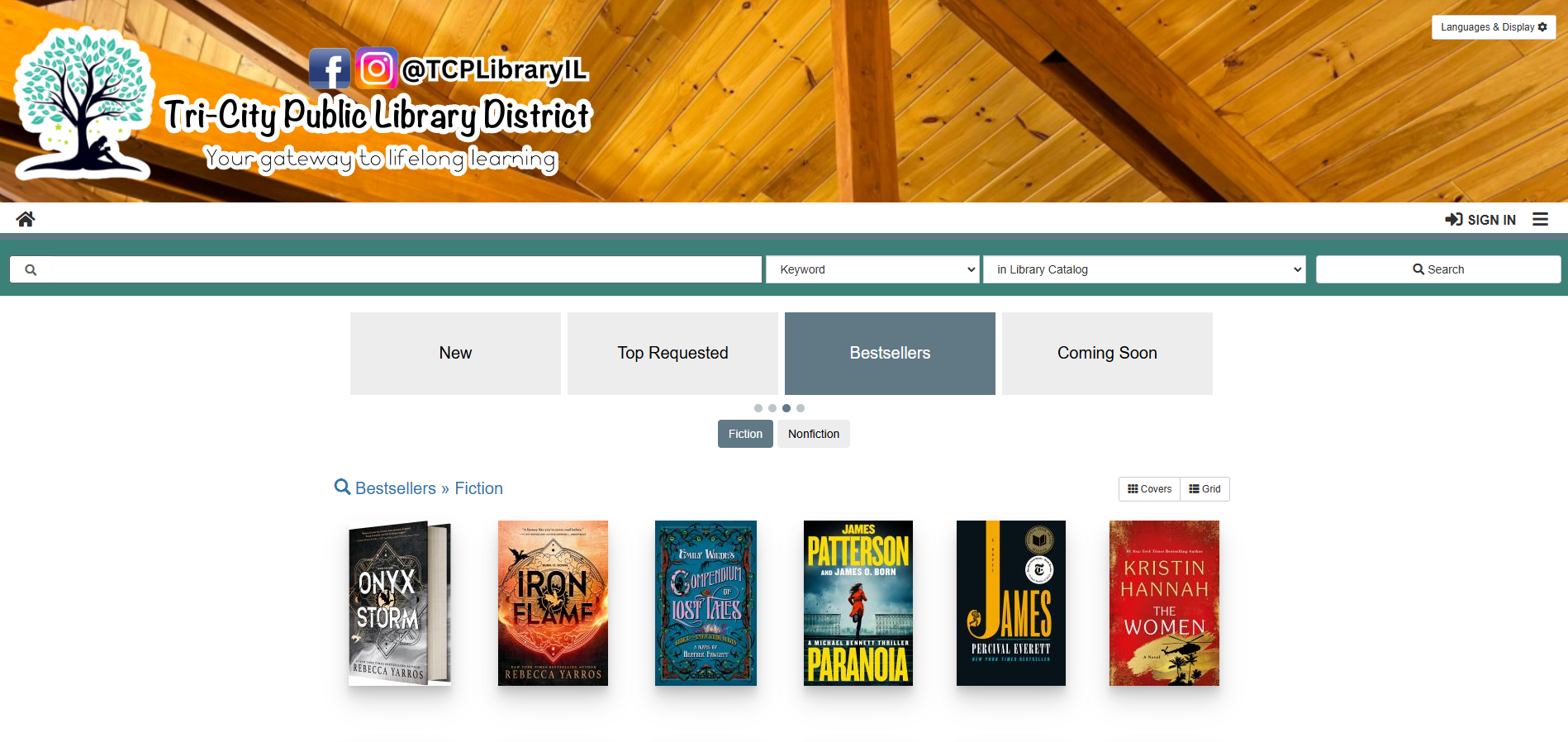Open Compendium of Lost Tales cover

coord(706,603)
